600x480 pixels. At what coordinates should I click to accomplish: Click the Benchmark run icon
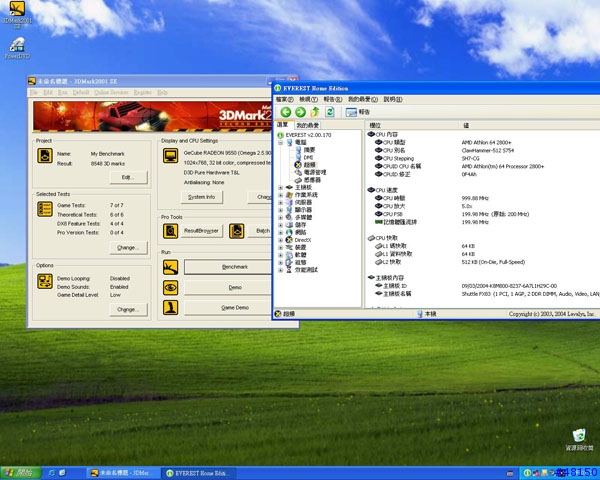coord(170,267)
